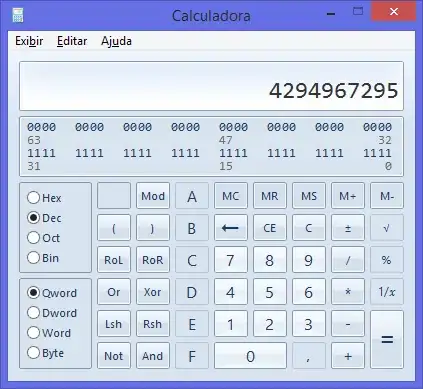Click the percent key
Screen dimensions: 423x389
point(387,260)
